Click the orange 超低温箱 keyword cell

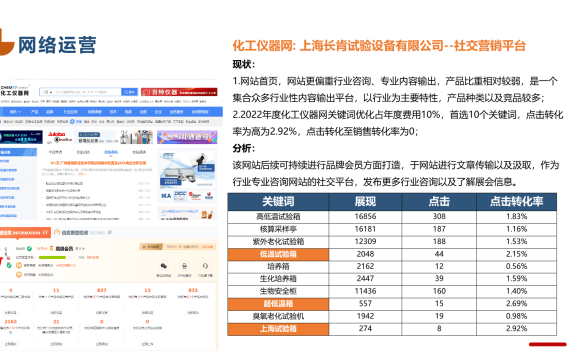pos(278,304)
